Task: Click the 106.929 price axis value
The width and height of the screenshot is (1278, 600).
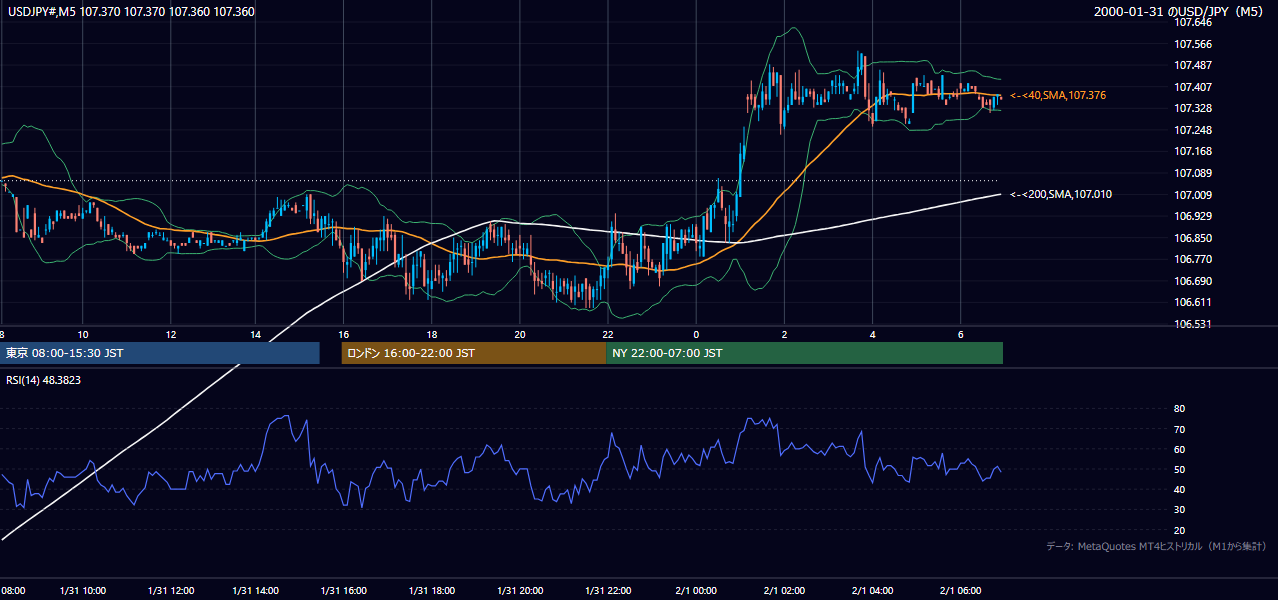Action: click(x=1192, y=216)
